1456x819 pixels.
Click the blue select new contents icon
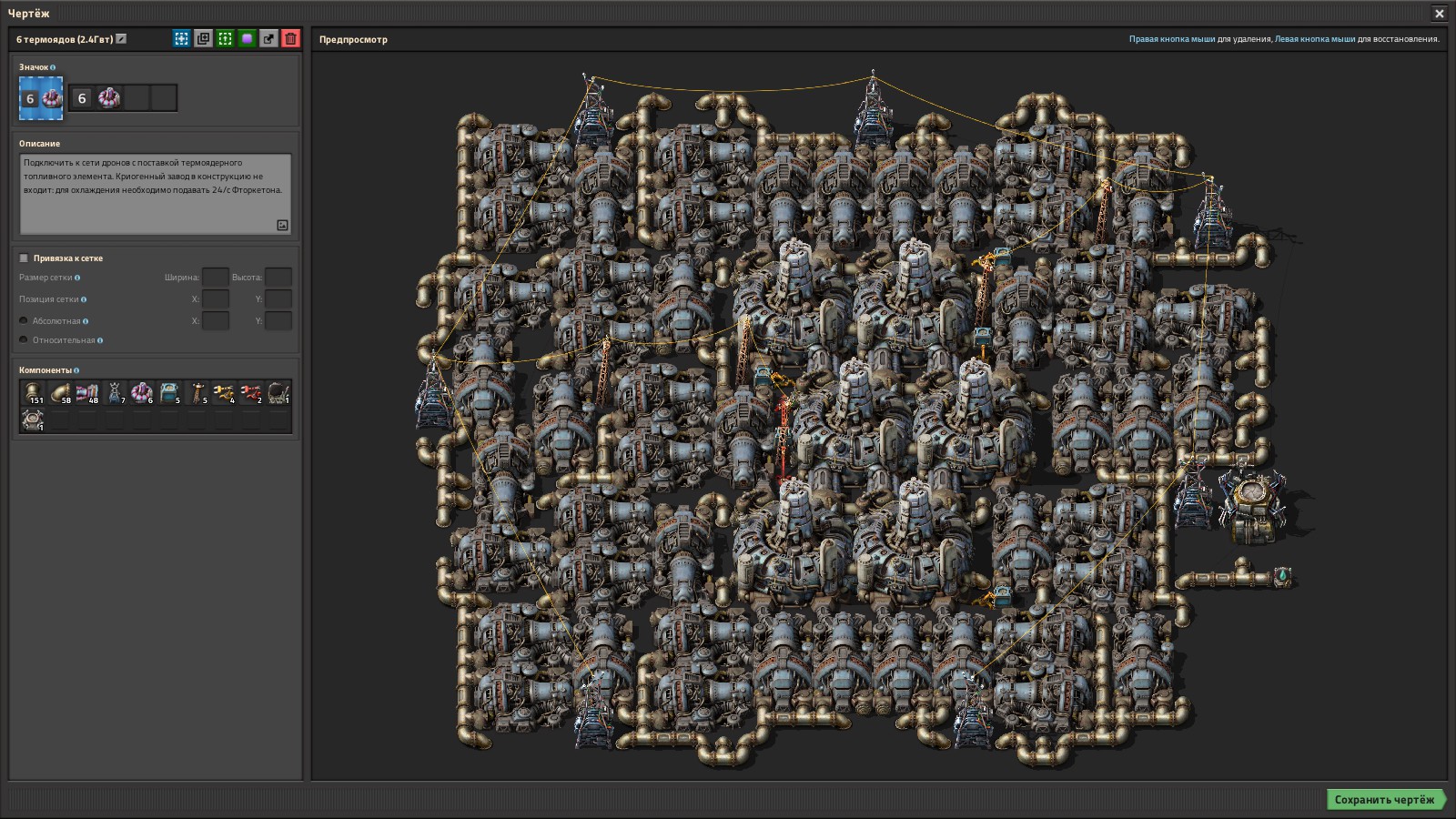pos(181,38)
